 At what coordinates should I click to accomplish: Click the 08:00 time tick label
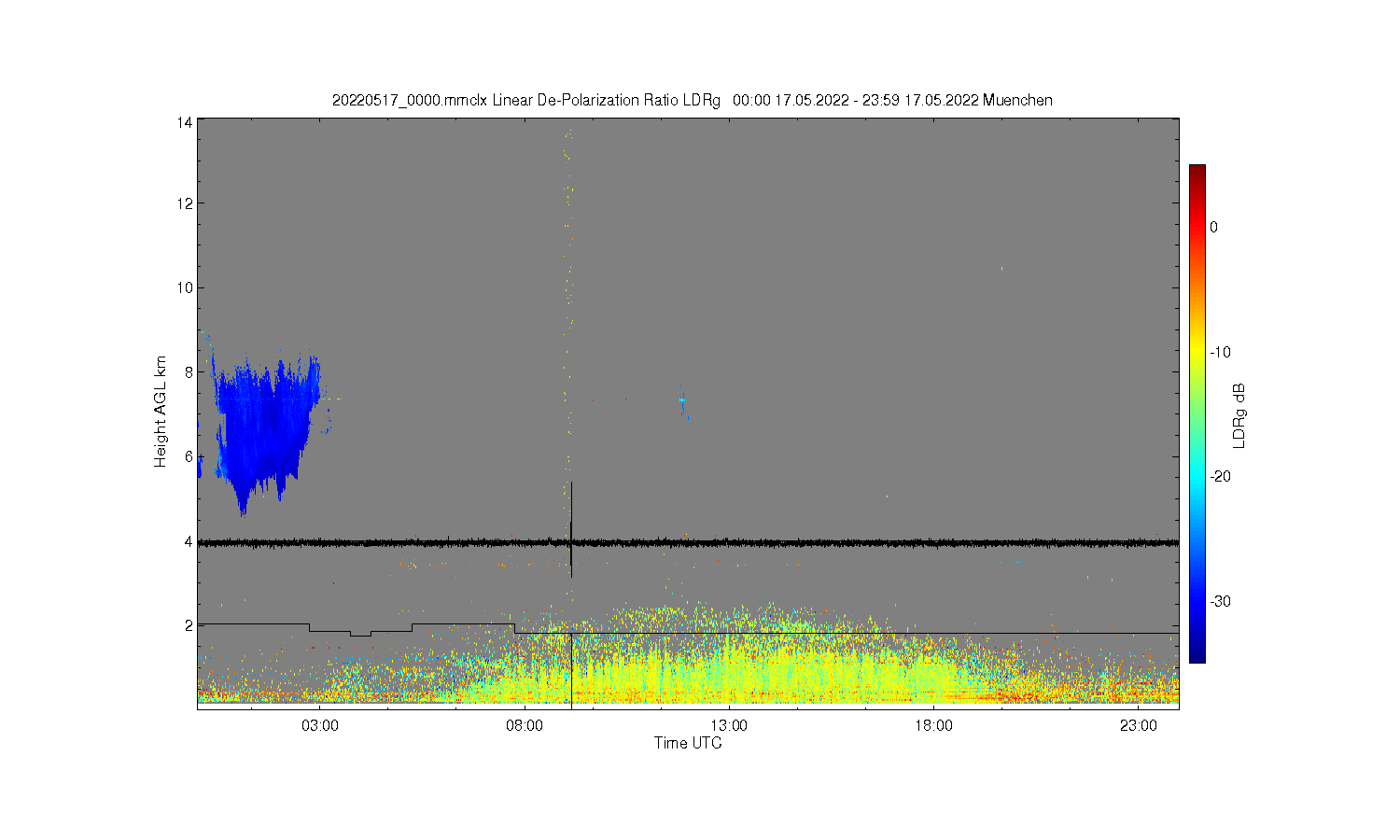coord(525,726)
